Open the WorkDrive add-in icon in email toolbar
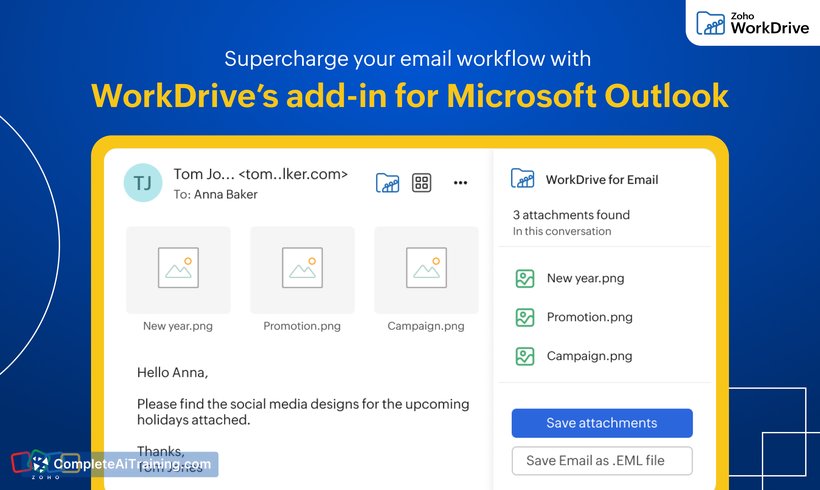Viewport: 820px width, 490px height. pyautogui.click(x=388, y=183)
